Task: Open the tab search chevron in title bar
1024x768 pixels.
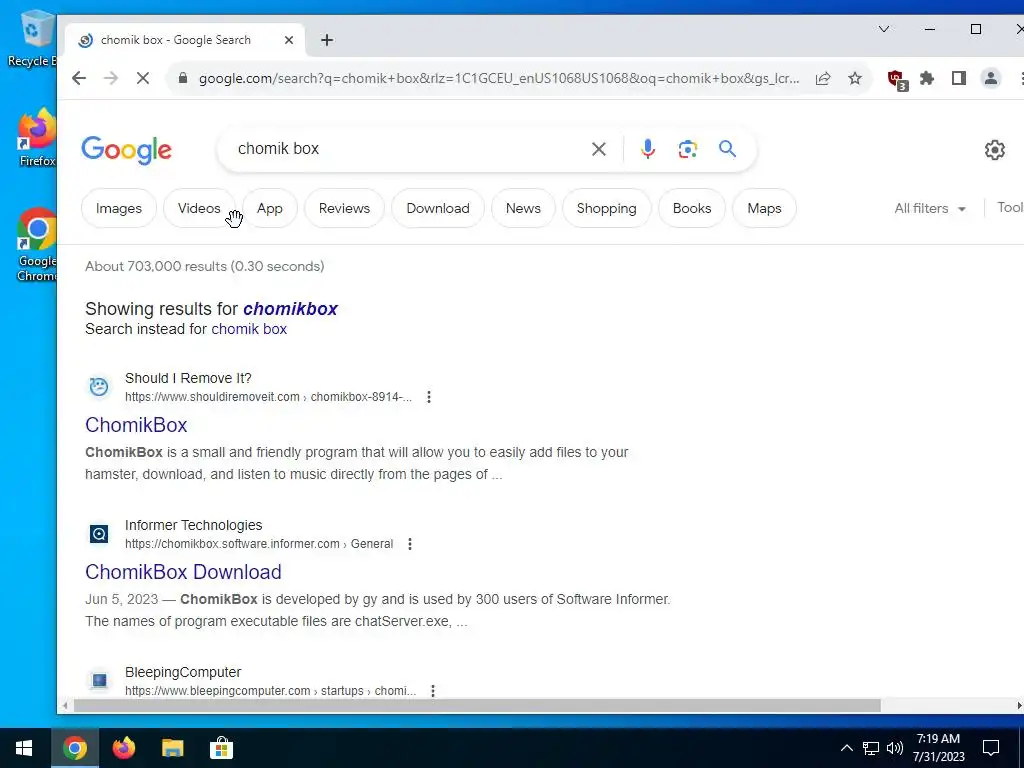Action: click(884, 29)
